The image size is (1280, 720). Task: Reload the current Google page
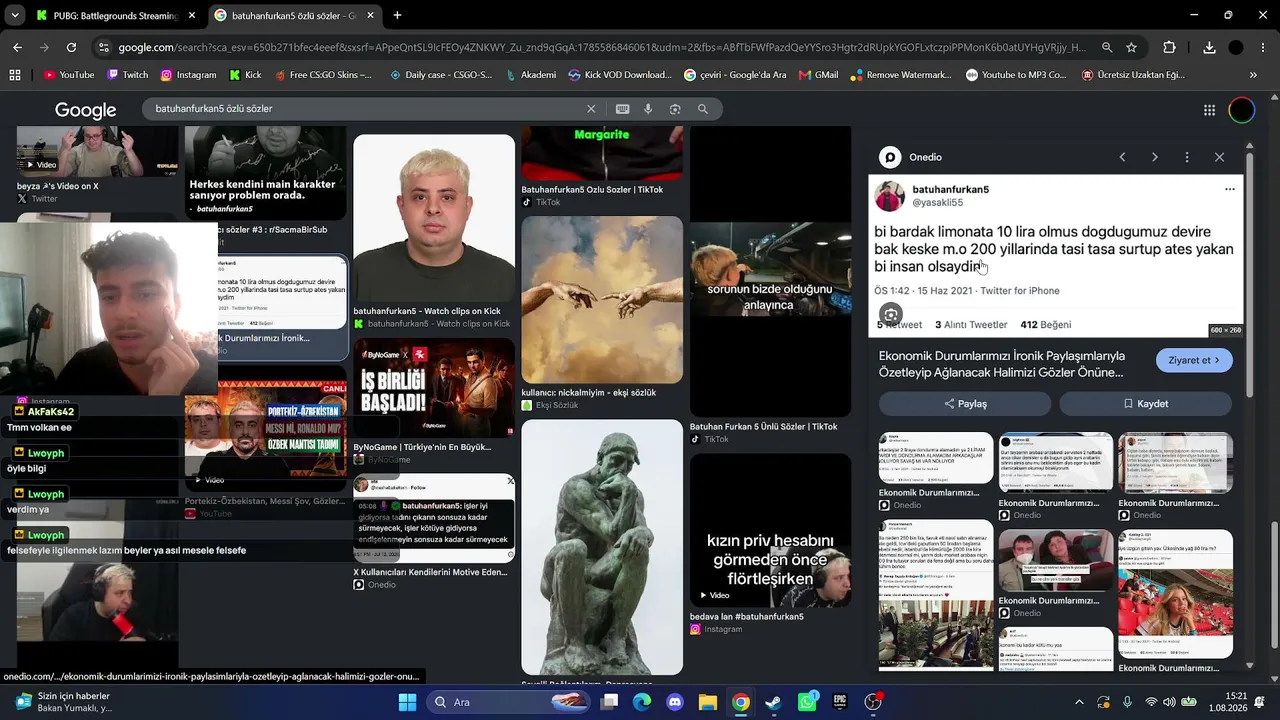click(x=71, y=47)
